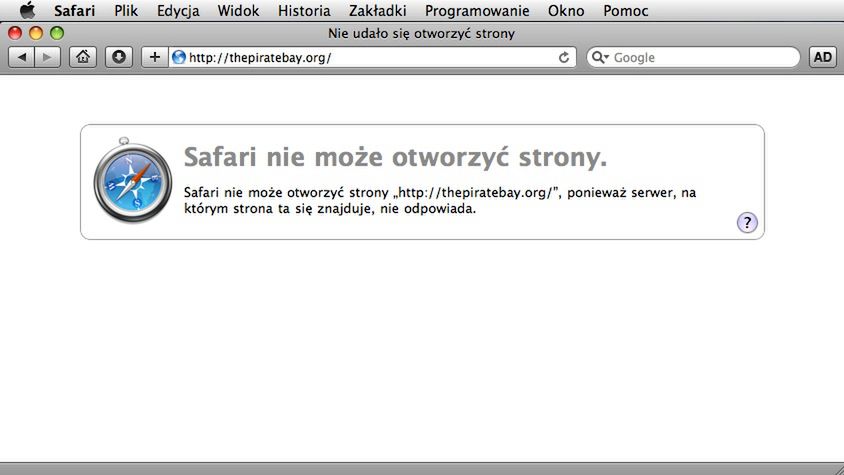Screen dimensions: 844x475
Task: Click the address field showing thepiratebay.org
Action: pos(371,57)
